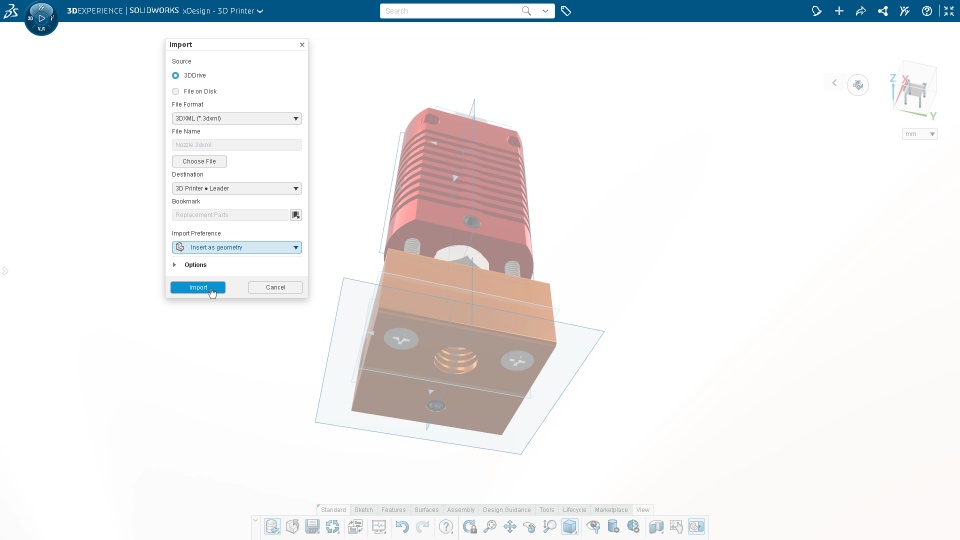Click the shaded display cube icon
Viewport: 960px width, 540px height.
569,527
